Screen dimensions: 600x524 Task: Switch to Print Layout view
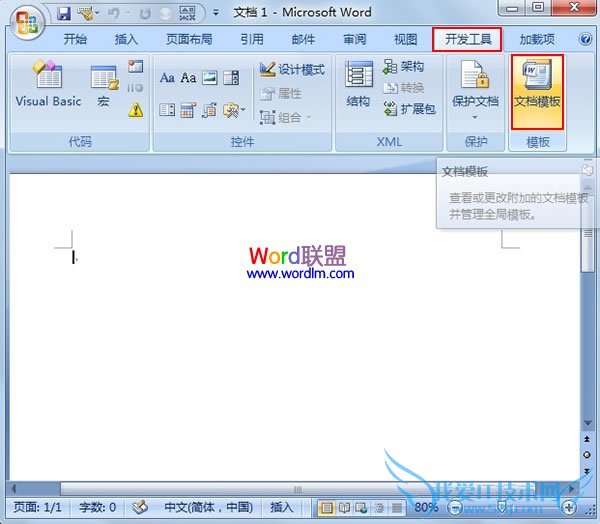[x=326, y=508]
